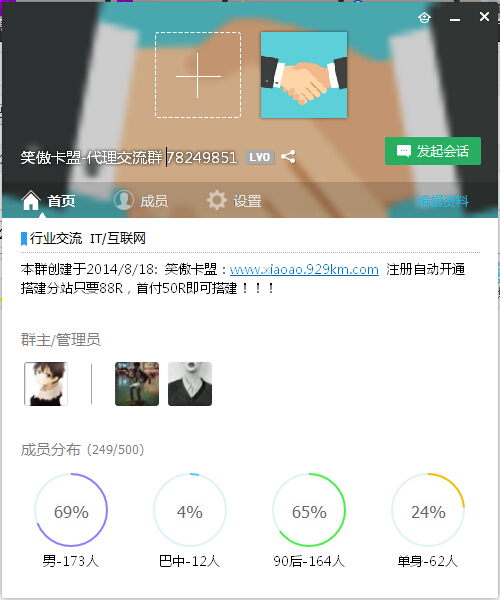Click the 发起会话 green button
The height and width of the screenshot is (600, 500).
(433, 151)
